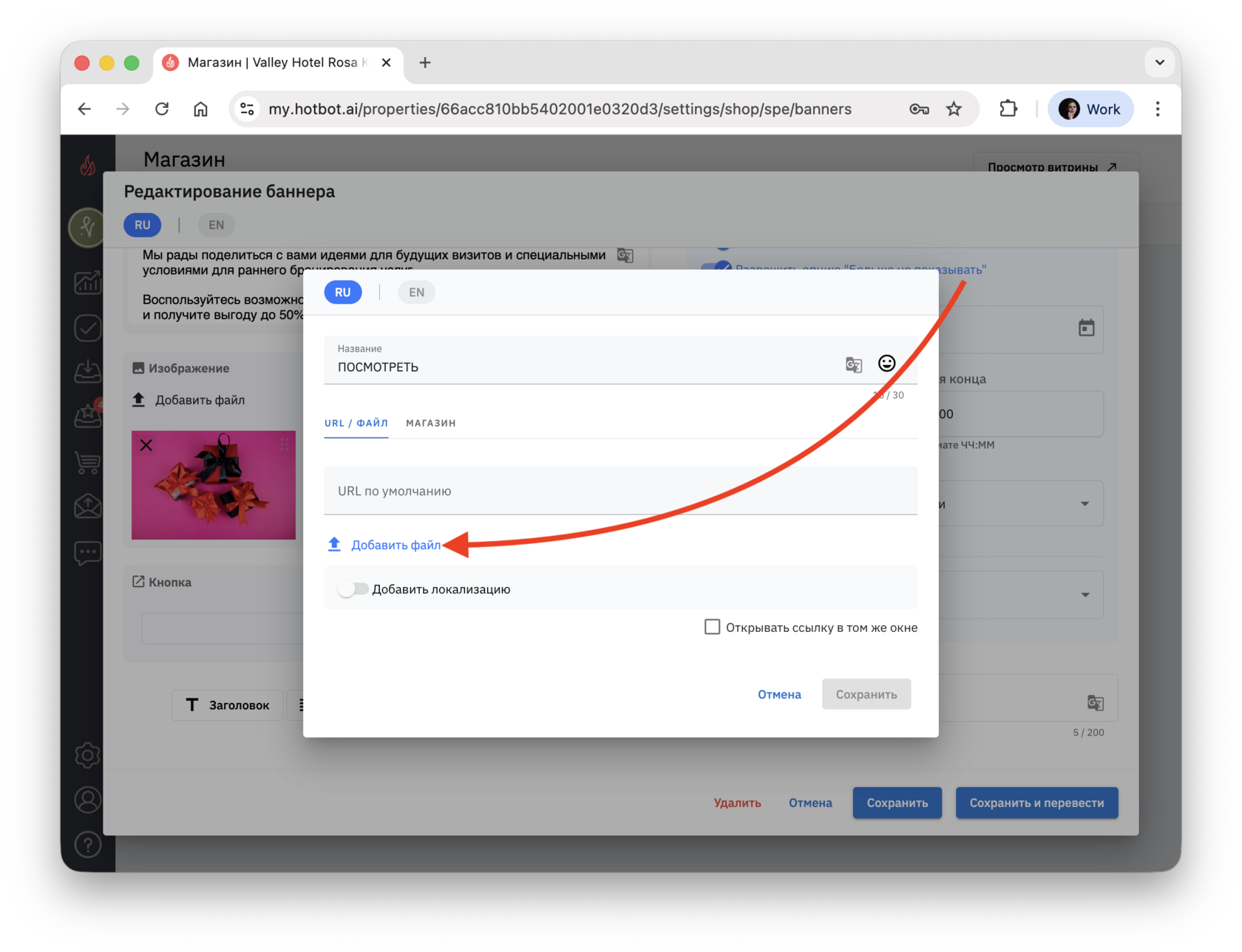1242x952 pixels.
Task: Open the inbox download icon in the sidebar
Action: (87, 372)
